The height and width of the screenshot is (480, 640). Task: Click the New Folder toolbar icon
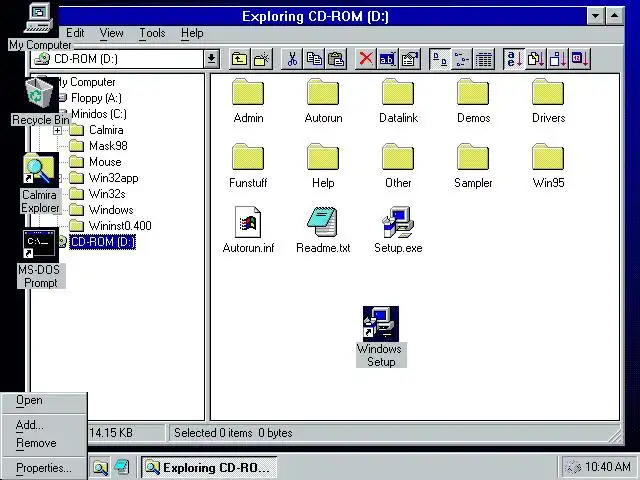(262, 60)
